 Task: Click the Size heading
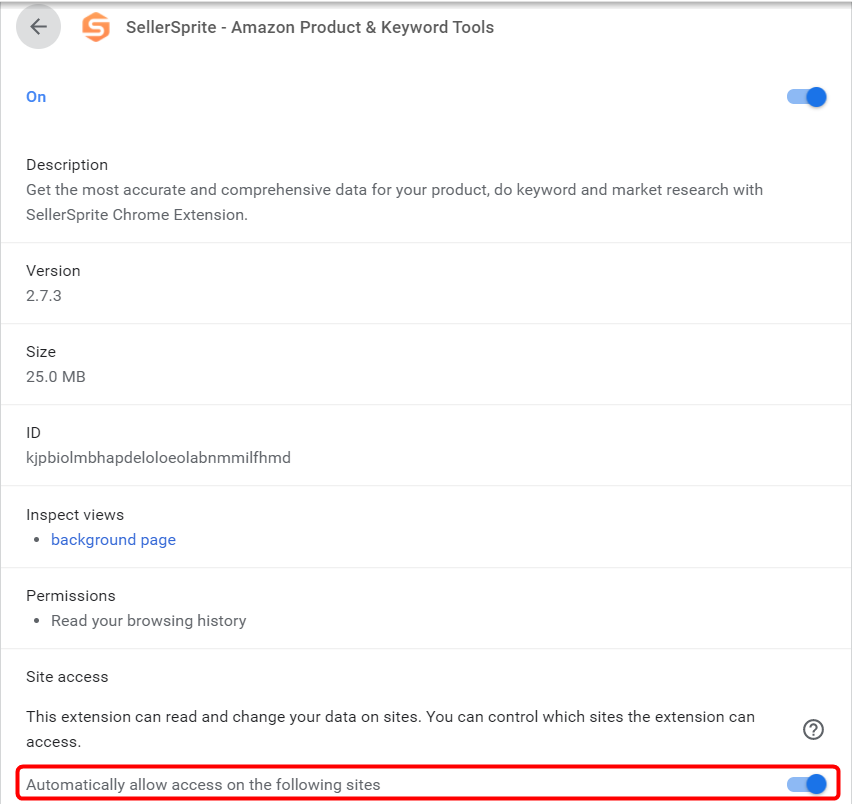click(41, 352)
